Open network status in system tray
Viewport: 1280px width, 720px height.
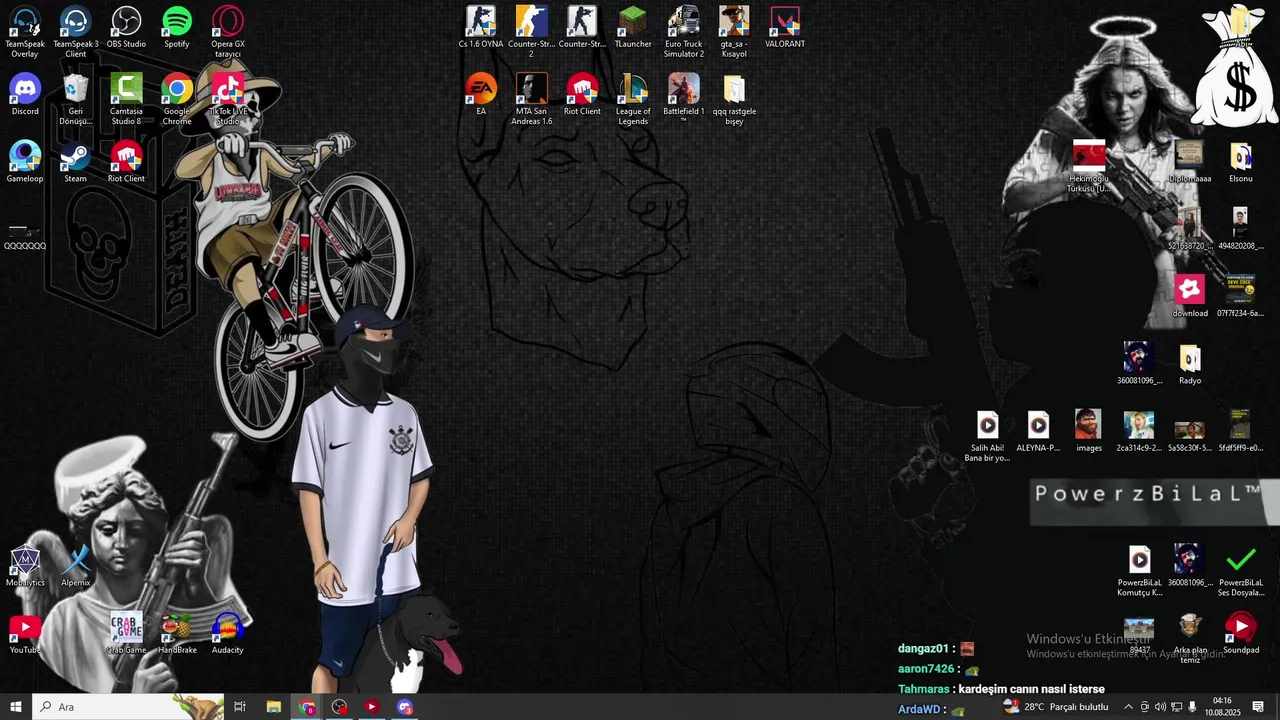[x=1176, y=707]
